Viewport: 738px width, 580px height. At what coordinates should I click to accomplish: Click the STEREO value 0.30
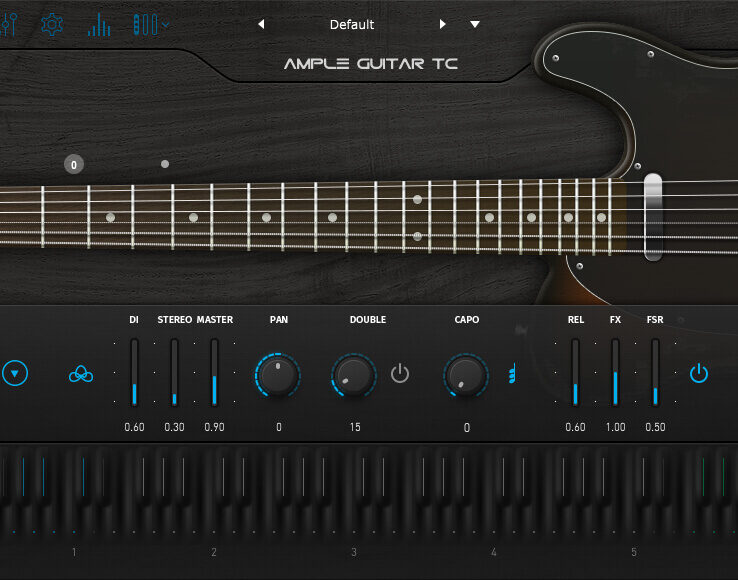[x=174, y=427]
